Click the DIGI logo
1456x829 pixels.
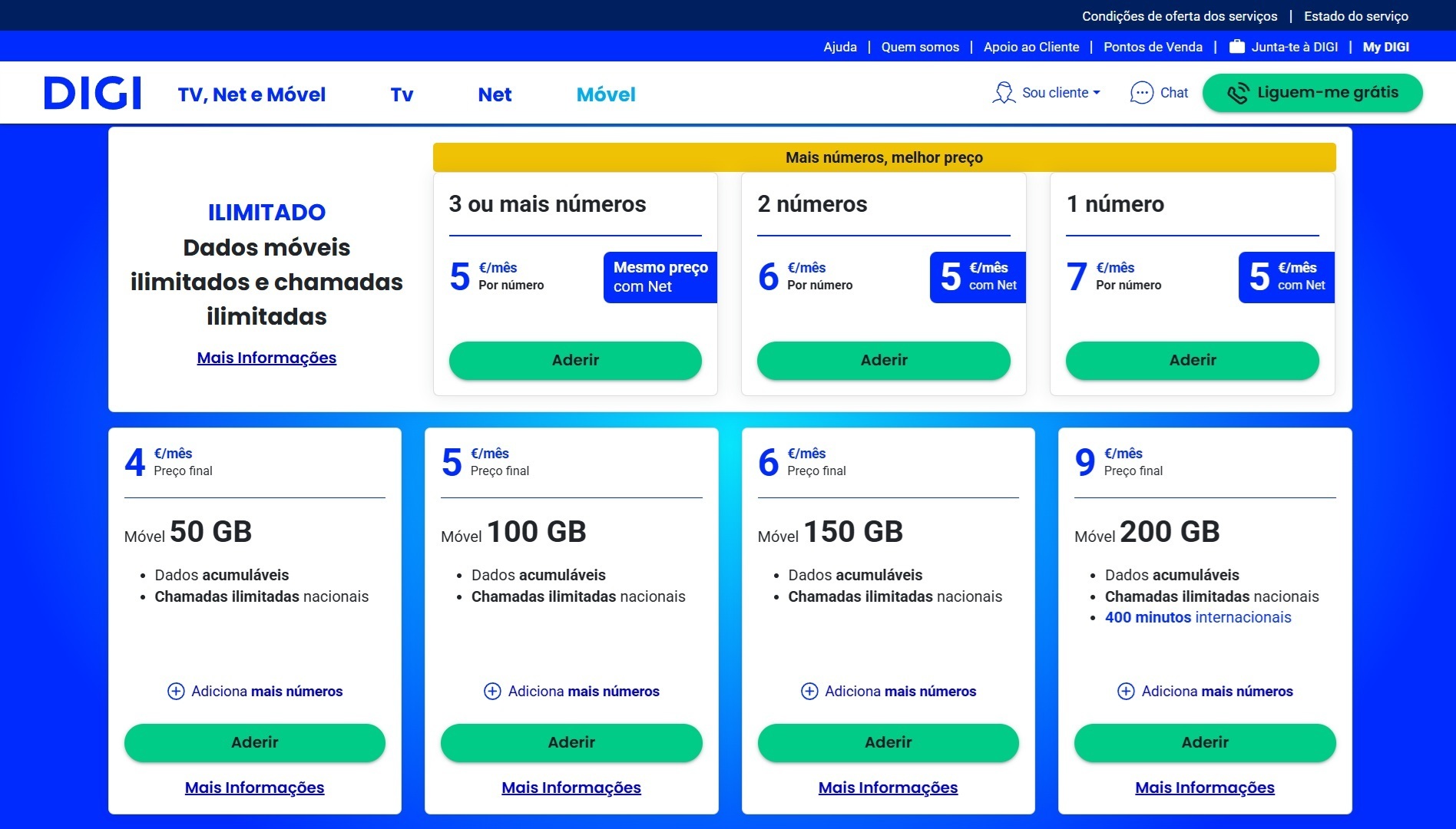click(x=92, y=93)
